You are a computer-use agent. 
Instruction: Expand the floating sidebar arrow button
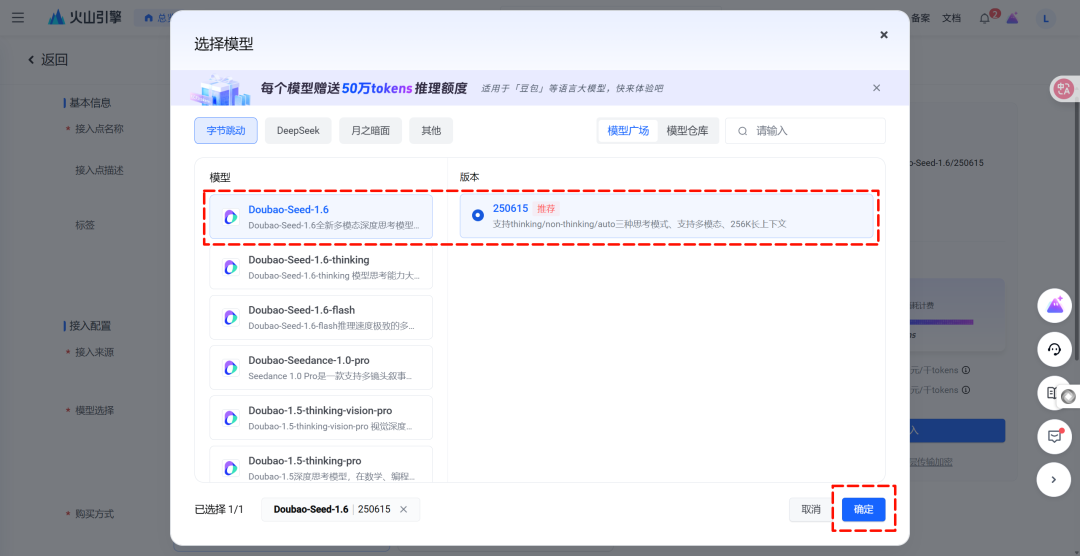pyautogui.click(x=1055, y=480)
